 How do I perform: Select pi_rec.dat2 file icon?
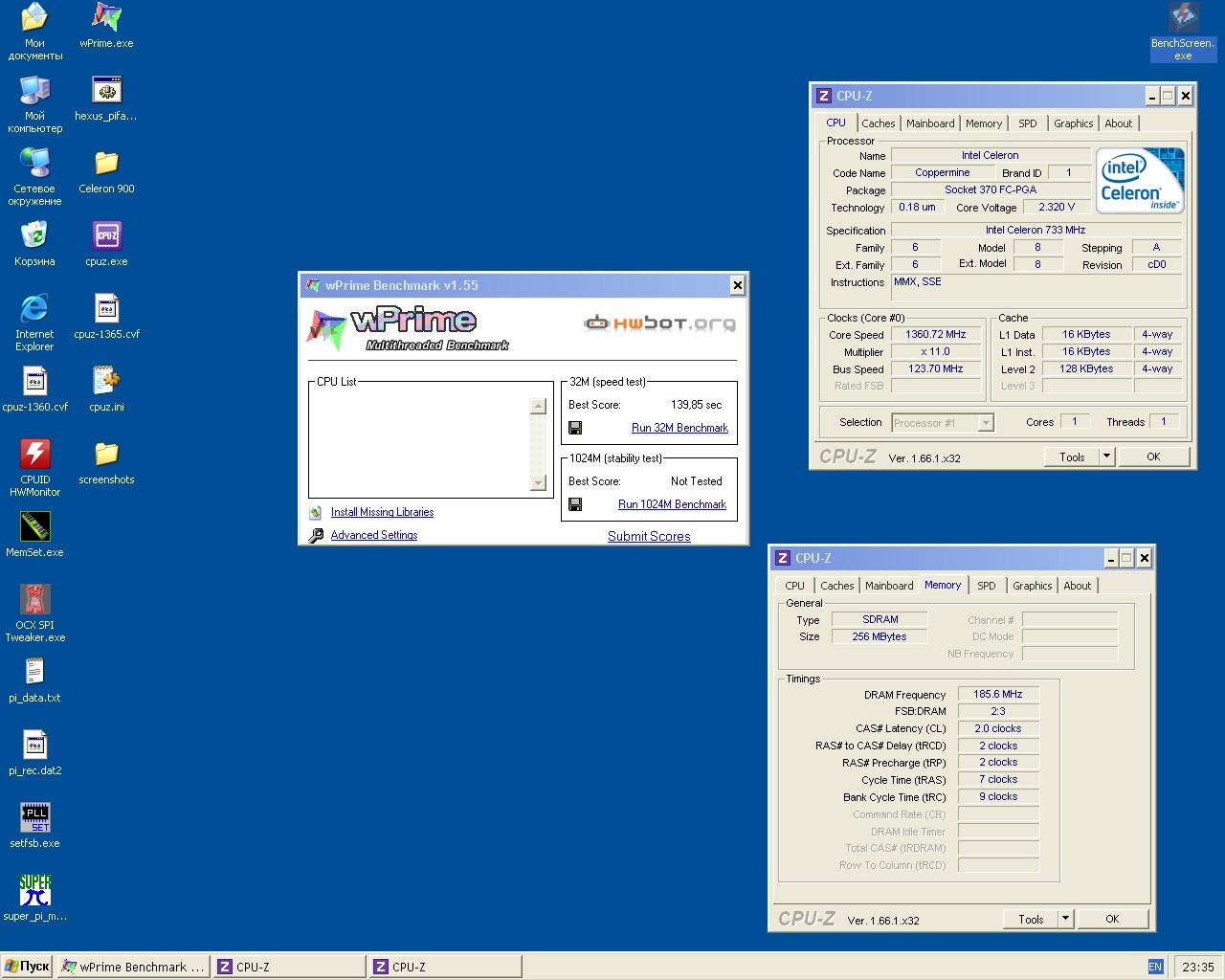34,753
